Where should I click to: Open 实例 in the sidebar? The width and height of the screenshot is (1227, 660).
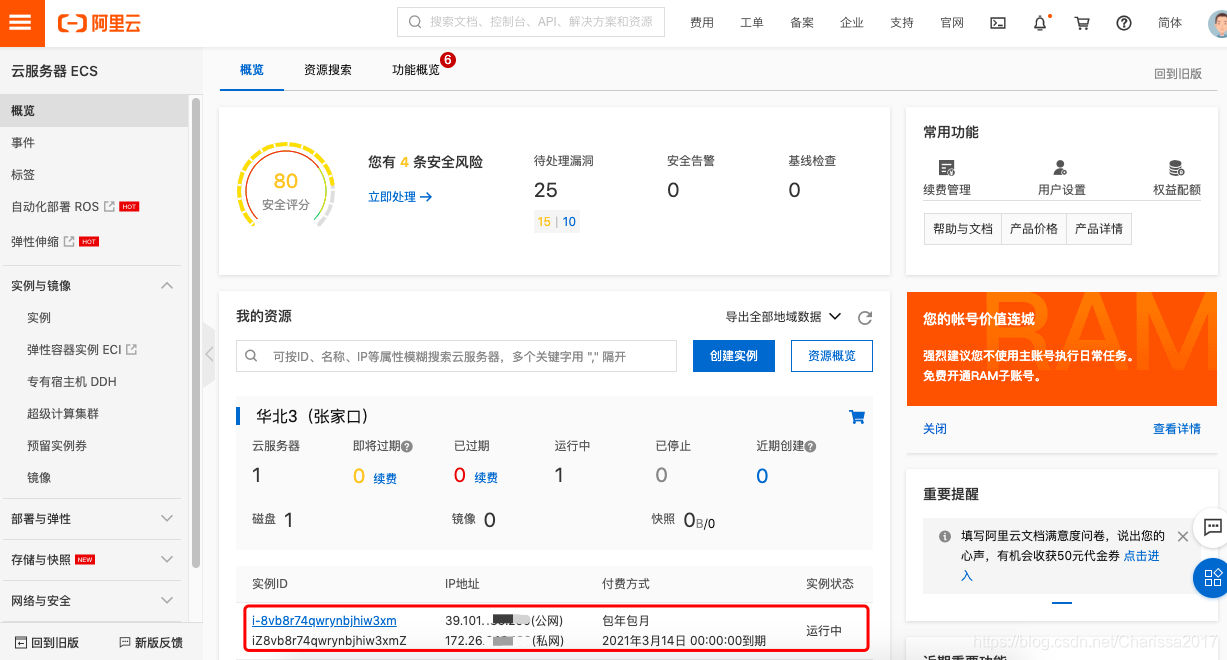click(x=39, y=318)
